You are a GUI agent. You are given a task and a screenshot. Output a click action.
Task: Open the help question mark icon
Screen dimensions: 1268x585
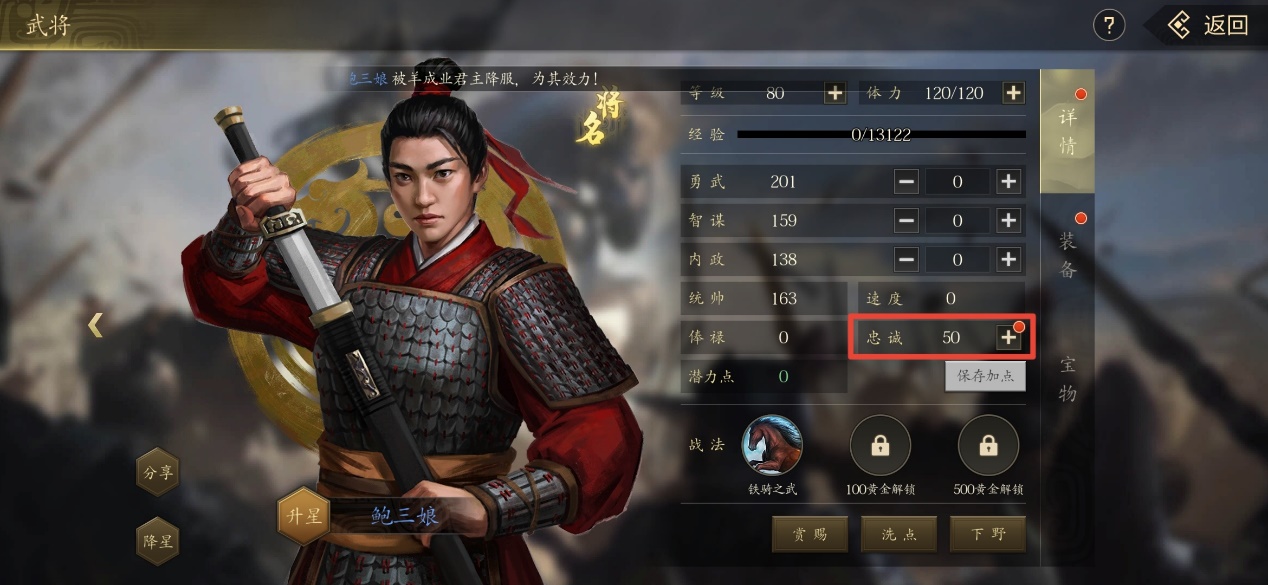tap(1109, 25)
